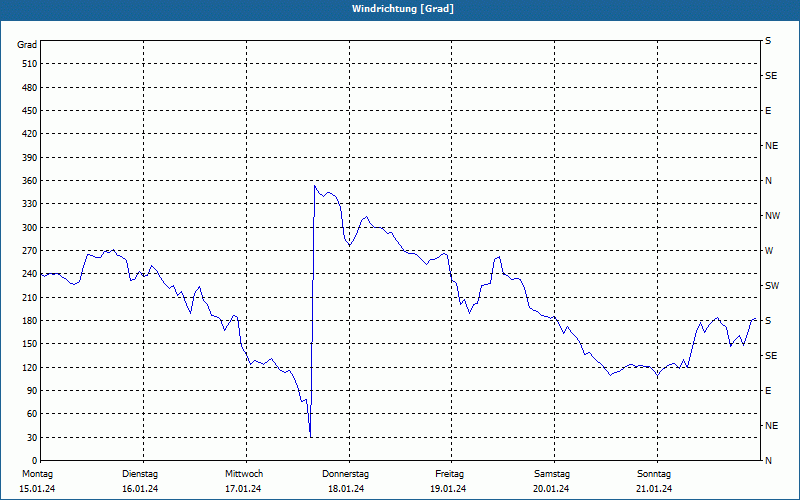Image resolution: width=800 pixels, height=500 pixels.
Task: Select the "240" y-axis value
Action: (x=30, y=274)
